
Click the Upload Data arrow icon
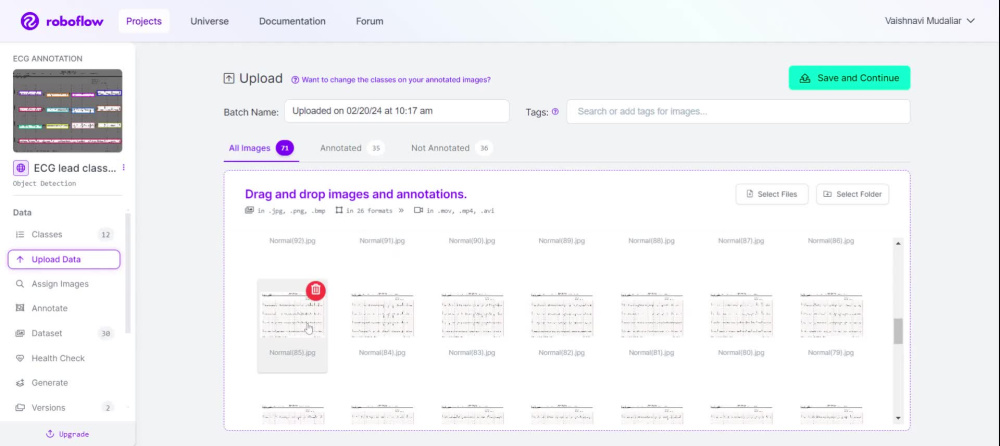[x=20, y=260]
